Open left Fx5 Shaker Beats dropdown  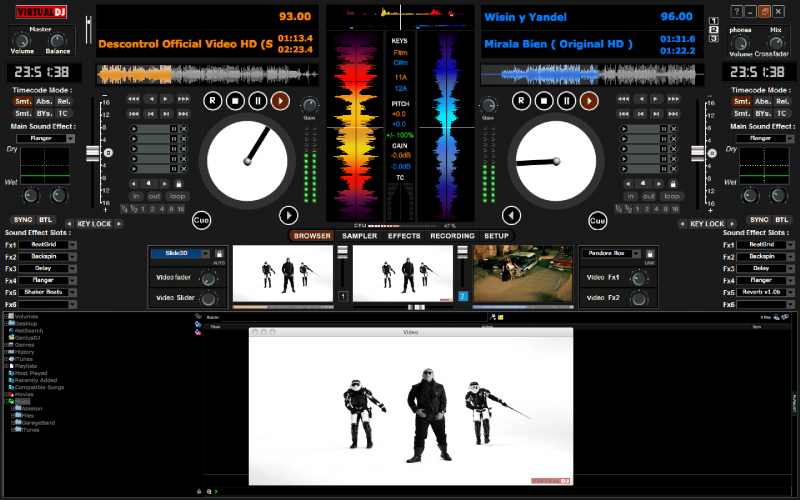tap(48, 292)
